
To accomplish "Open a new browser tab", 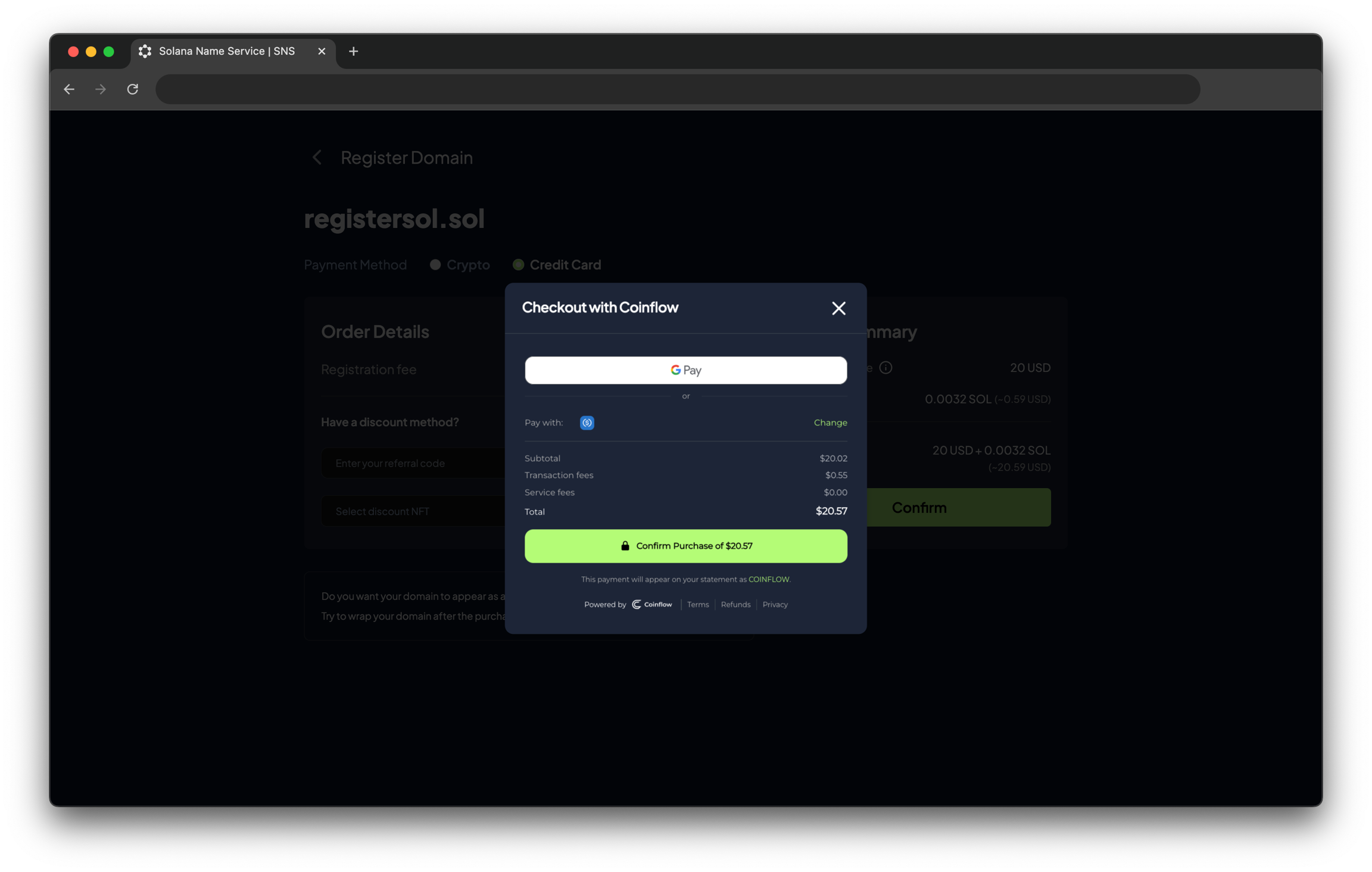I will click(353, 52).
